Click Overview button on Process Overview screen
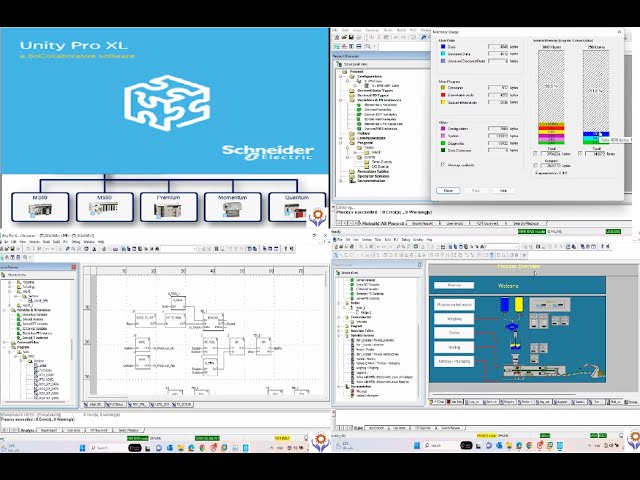Screen dimensions: 640x480 click(x=454, y=285)
